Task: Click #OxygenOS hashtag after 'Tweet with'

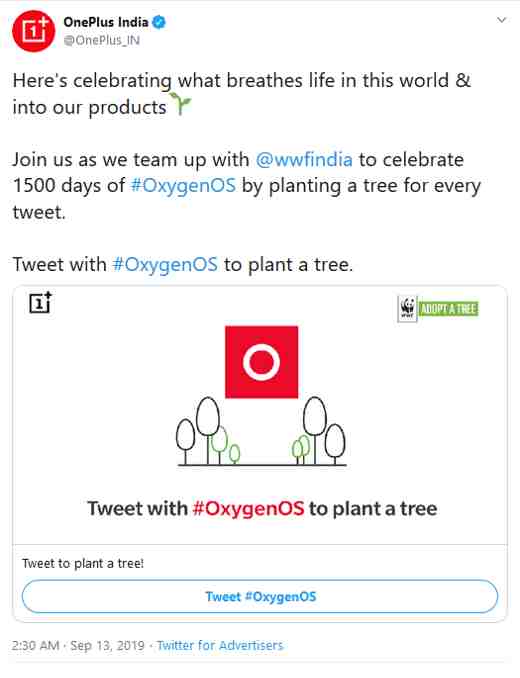Action: click(x=165, y=265)
